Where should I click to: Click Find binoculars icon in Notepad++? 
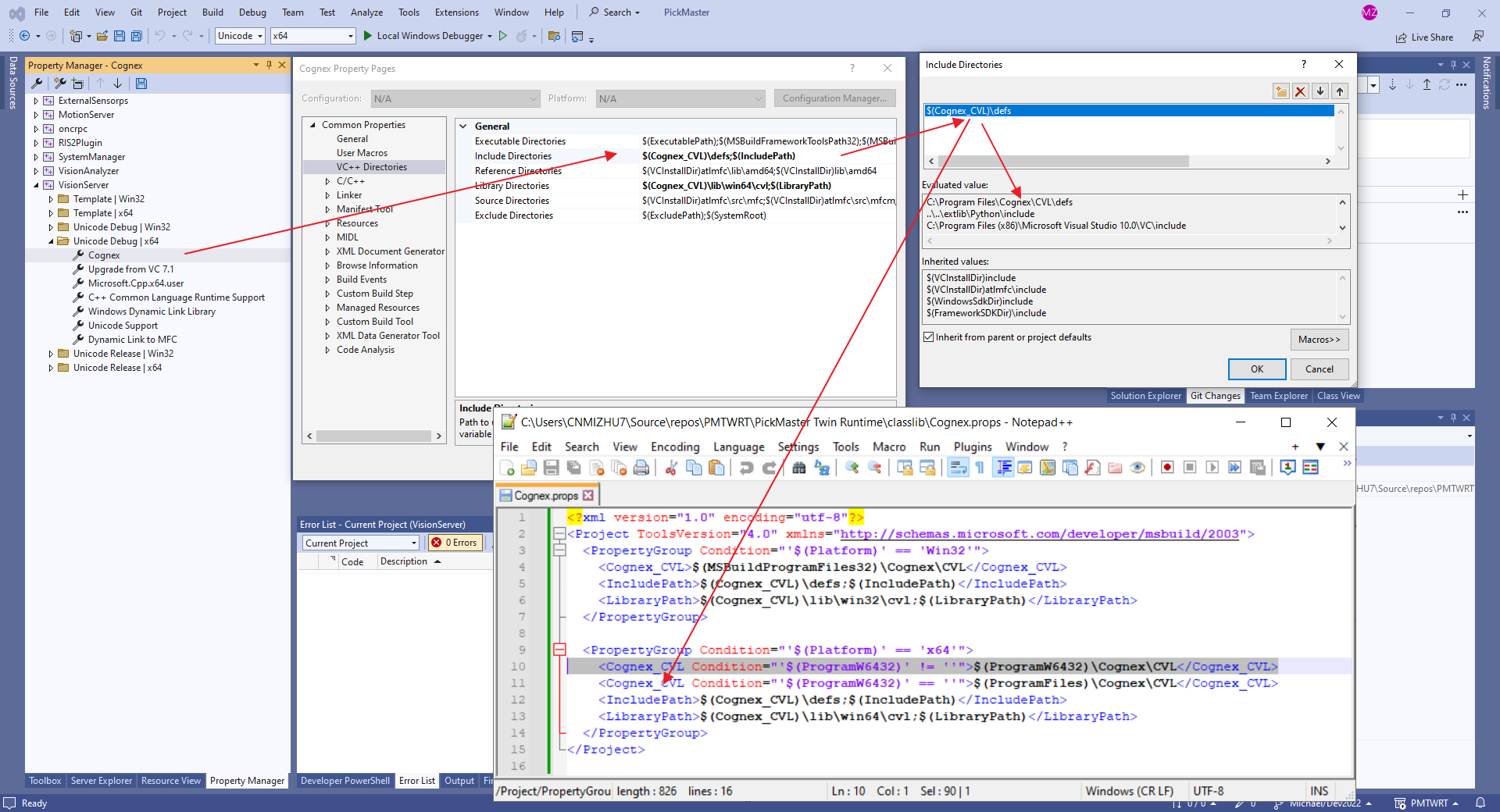[x=798, y=468]
